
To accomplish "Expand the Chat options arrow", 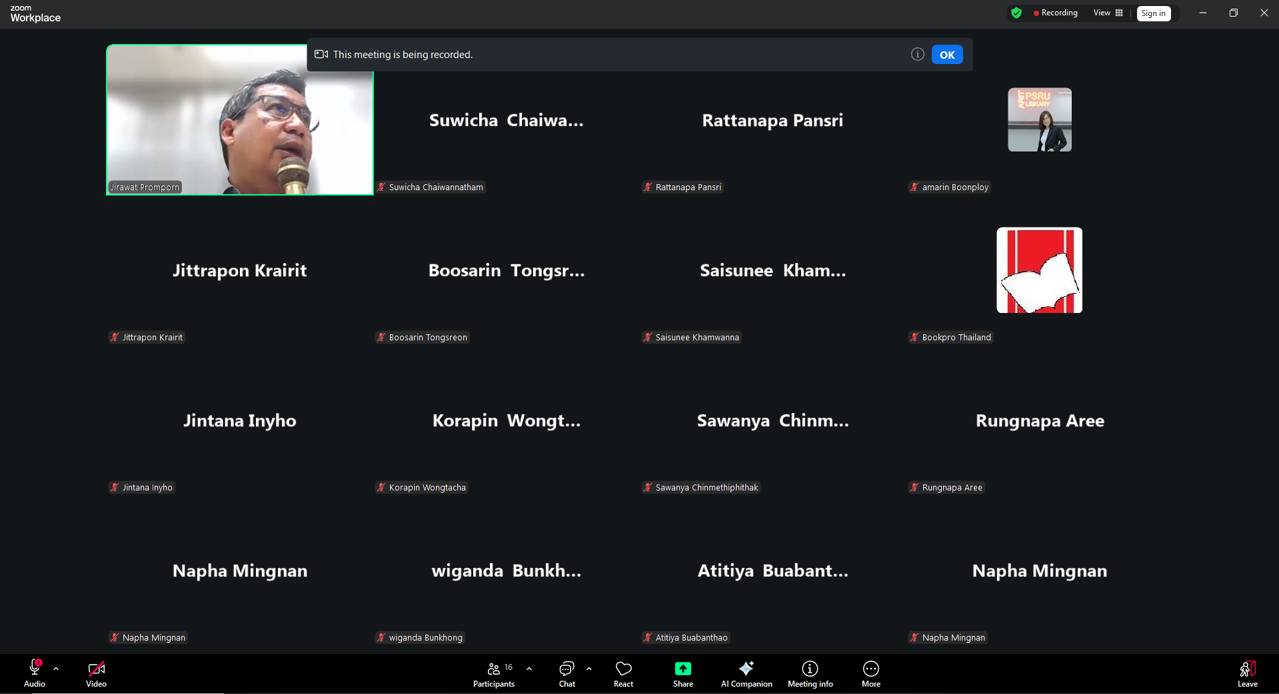I will pos(589,669).
